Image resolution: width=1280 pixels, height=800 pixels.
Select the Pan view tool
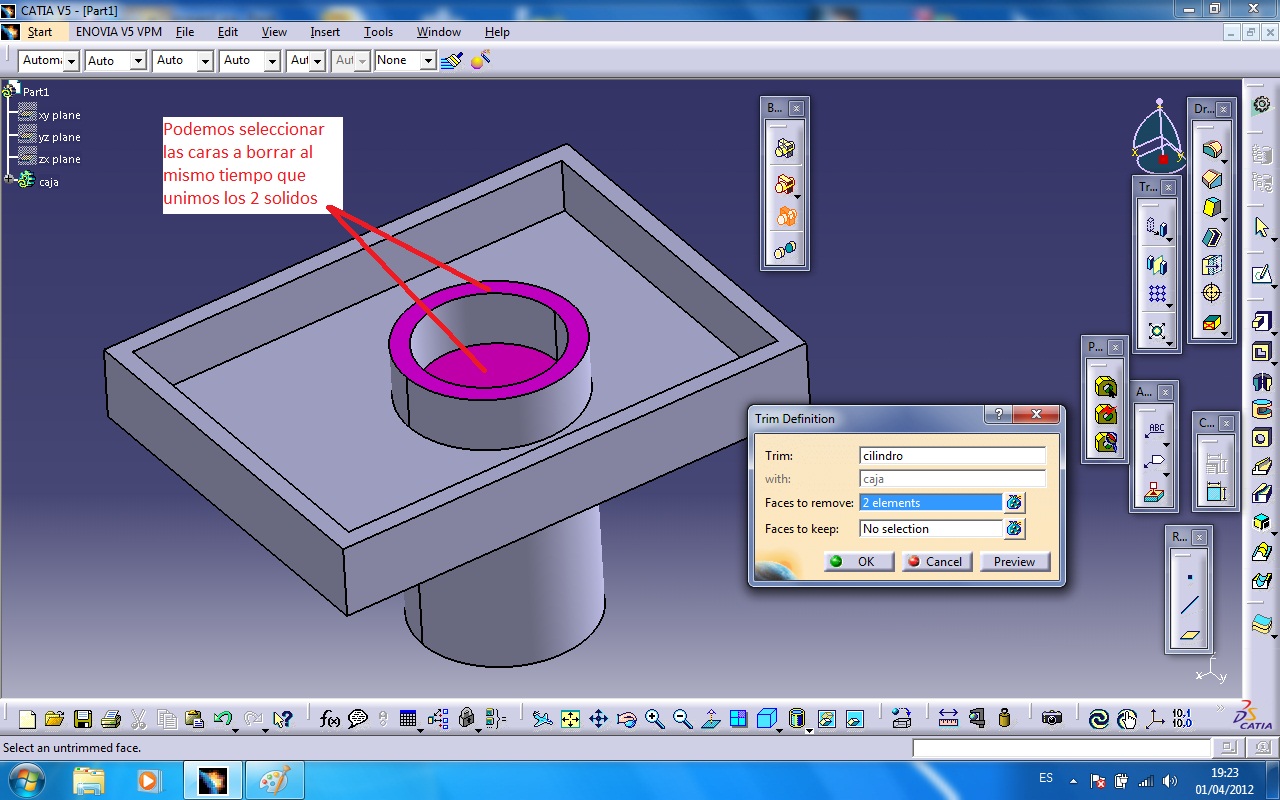(598, 718)
